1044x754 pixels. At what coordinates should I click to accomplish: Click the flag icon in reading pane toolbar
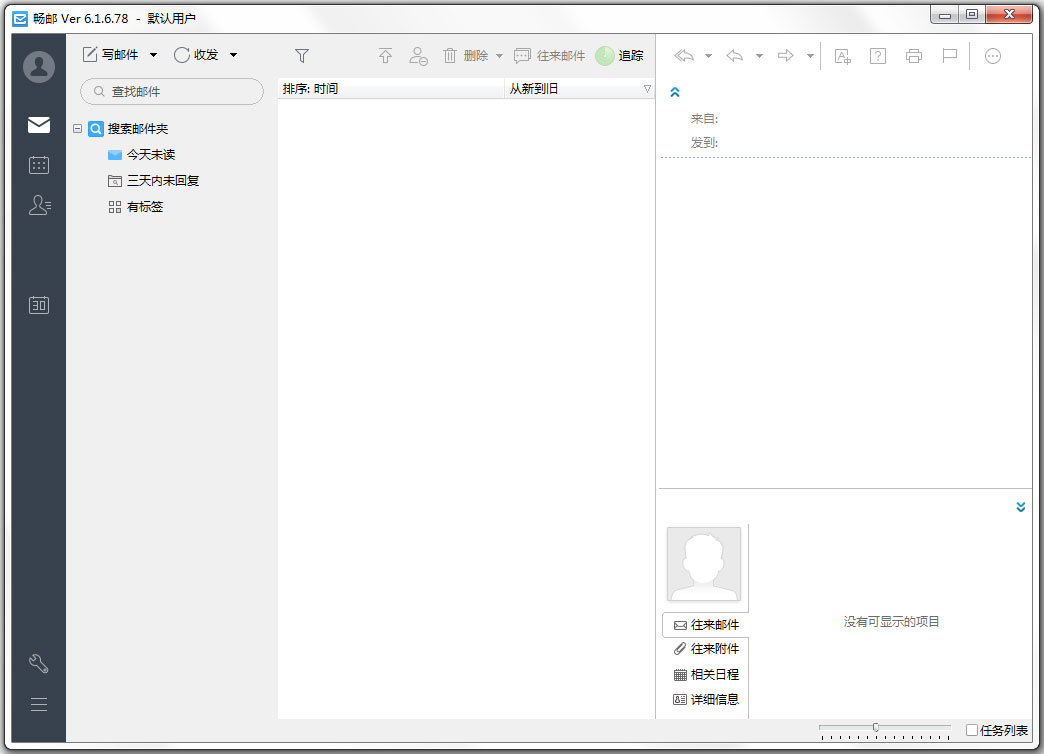click(949, 56)
